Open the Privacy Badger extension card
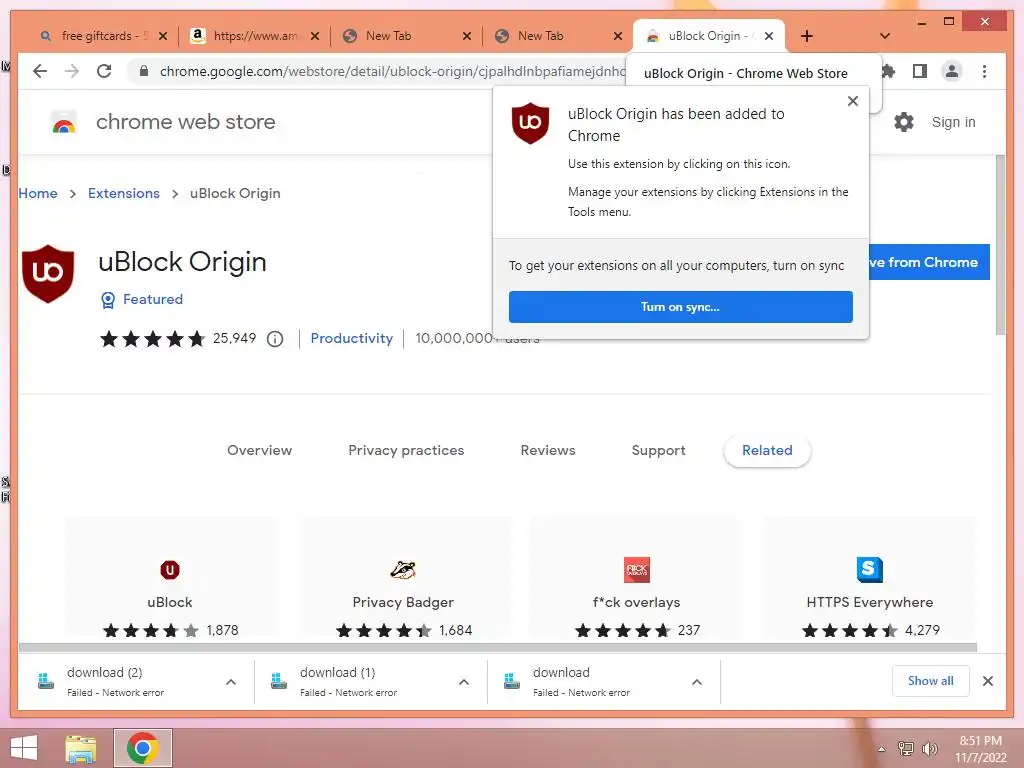Screen dimensions: 1024x768 coord(403,578)
